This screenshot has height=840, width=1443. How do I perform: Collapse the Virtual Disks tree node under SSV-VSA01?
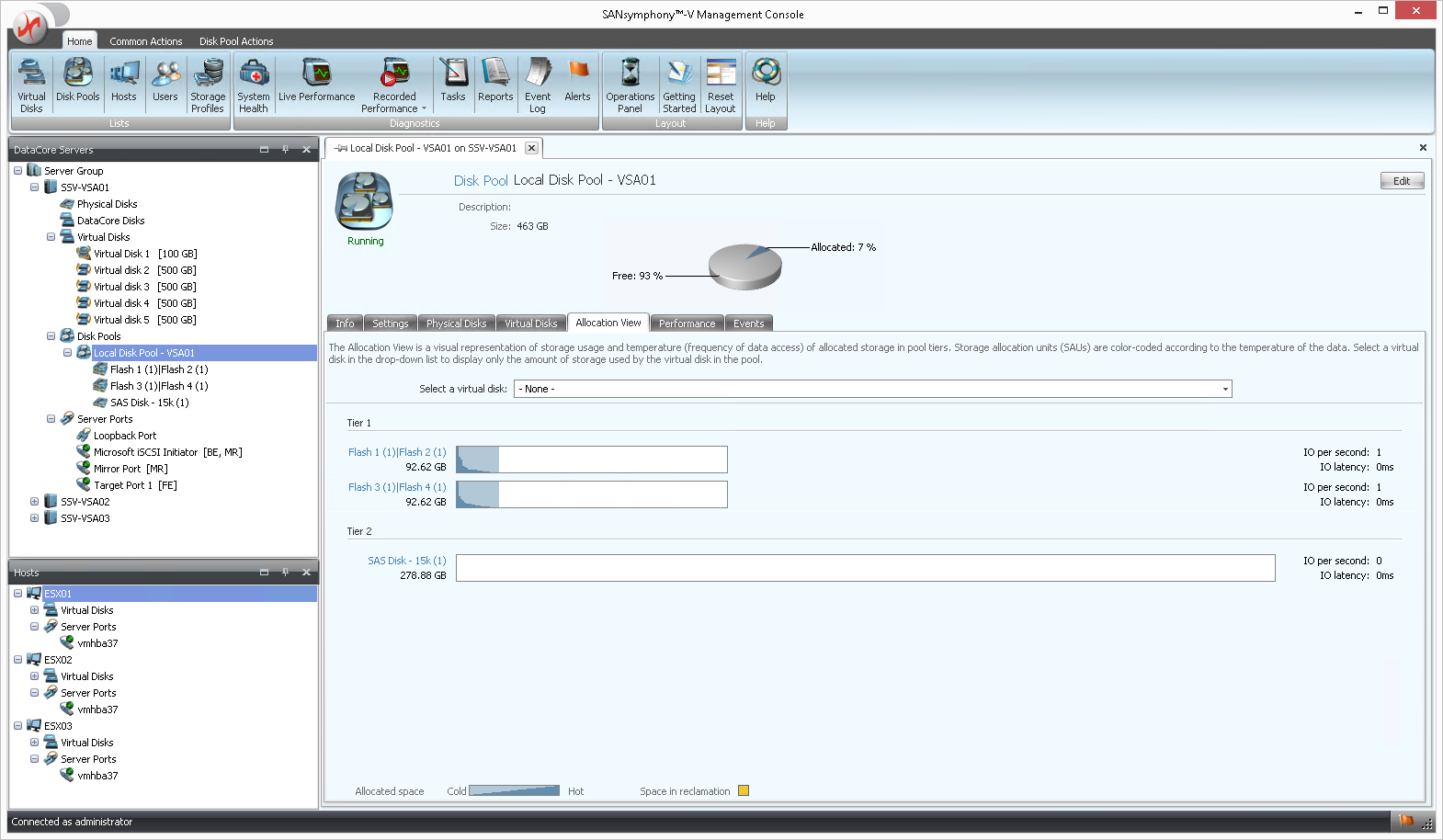(51, 237)
